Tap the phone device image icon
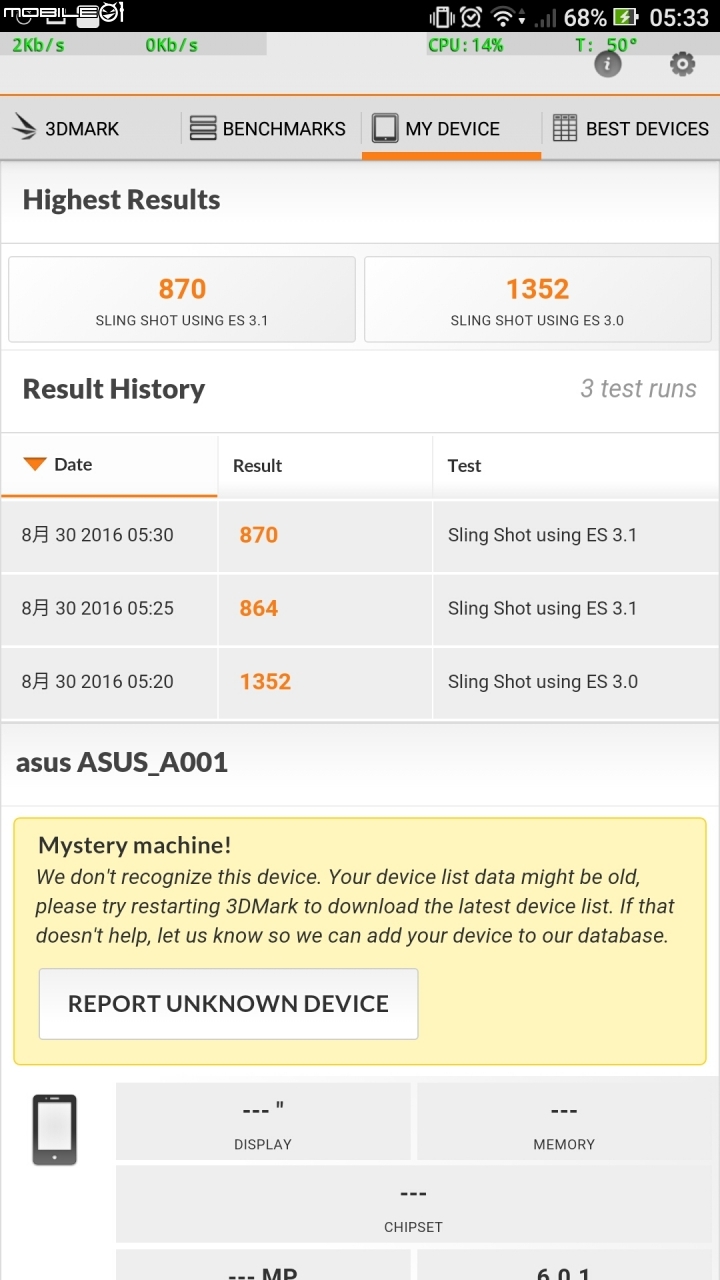This screenshot has height=1280, width=720. [x=54, y=1129]
